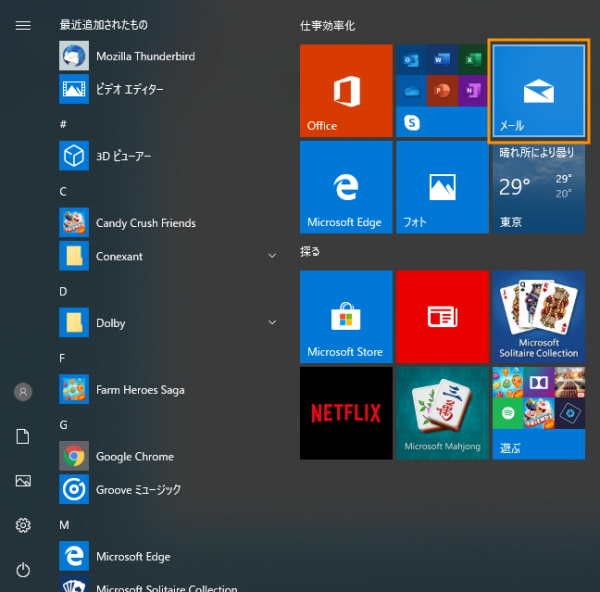Open Pictures from the left rail
Image resolution: width=600 pixels, height=592 pixels.
click(x=23, y=481)
